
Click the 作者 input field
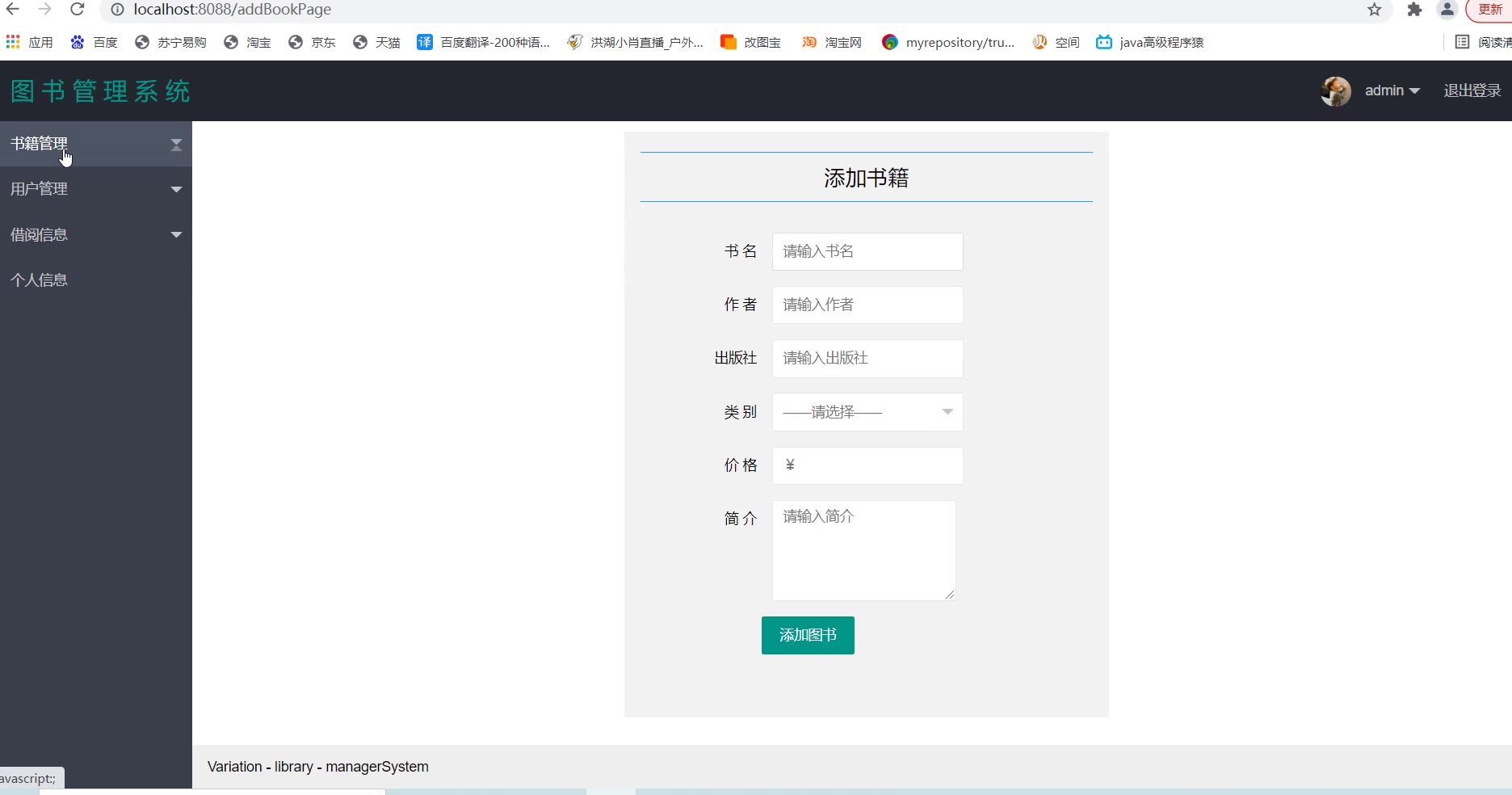(867, 305)
